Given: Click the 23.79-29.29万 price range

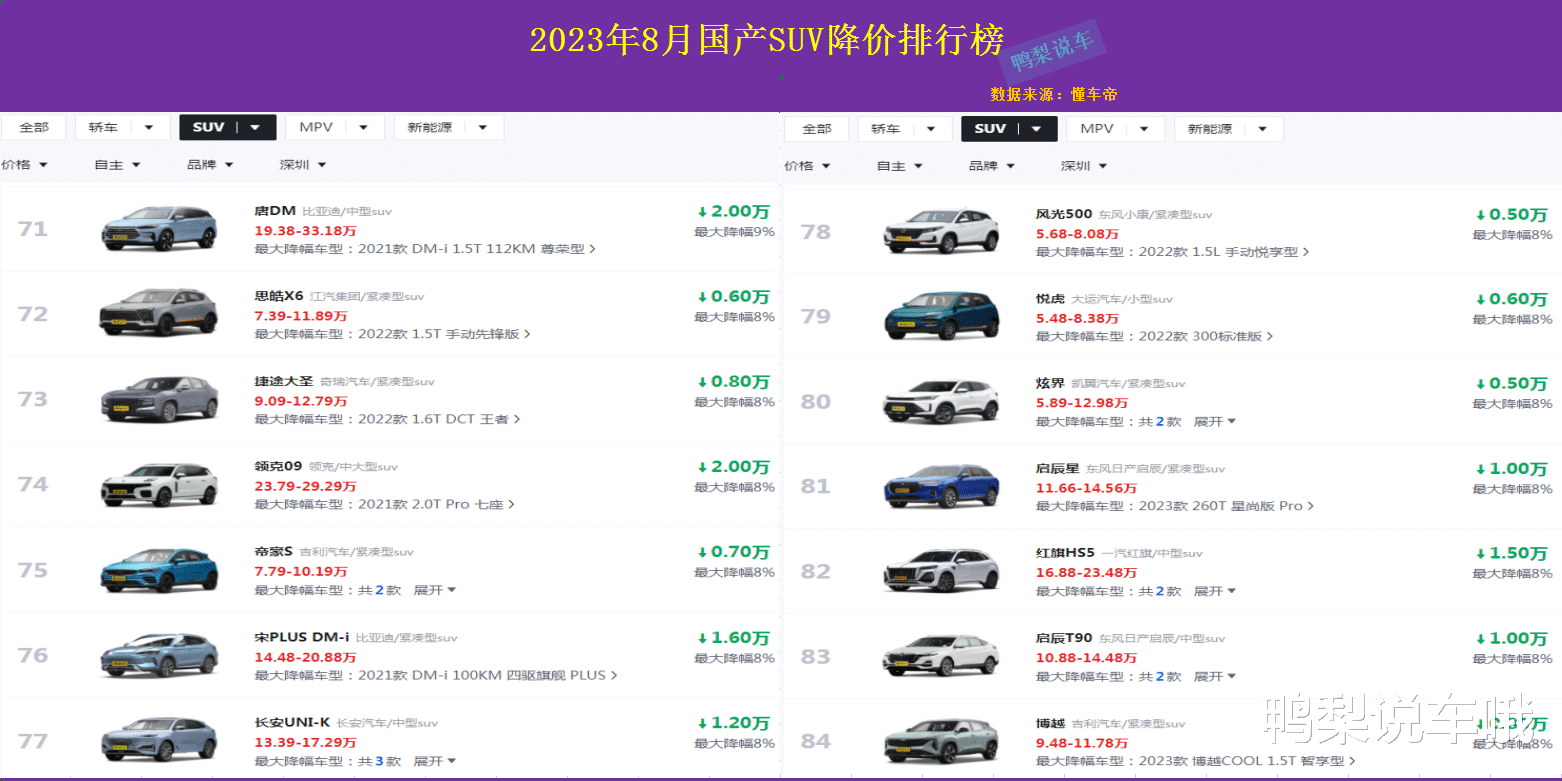Looking at the screenshot, I should [x=305, y=486].
